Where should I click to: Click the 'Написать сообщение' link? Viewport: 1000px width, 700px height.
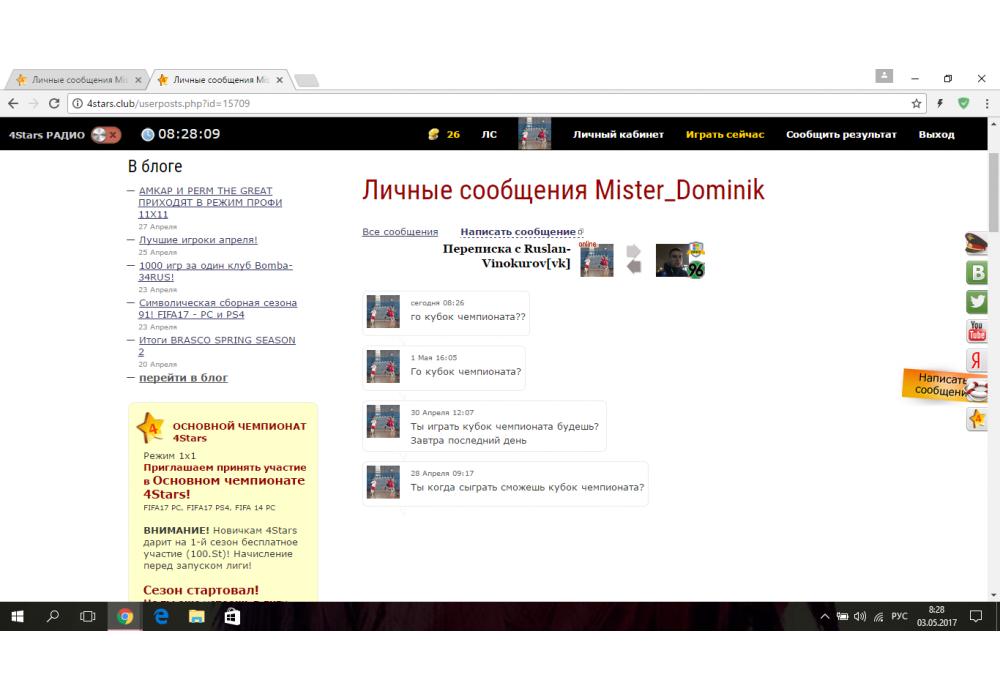pos(518,232)
